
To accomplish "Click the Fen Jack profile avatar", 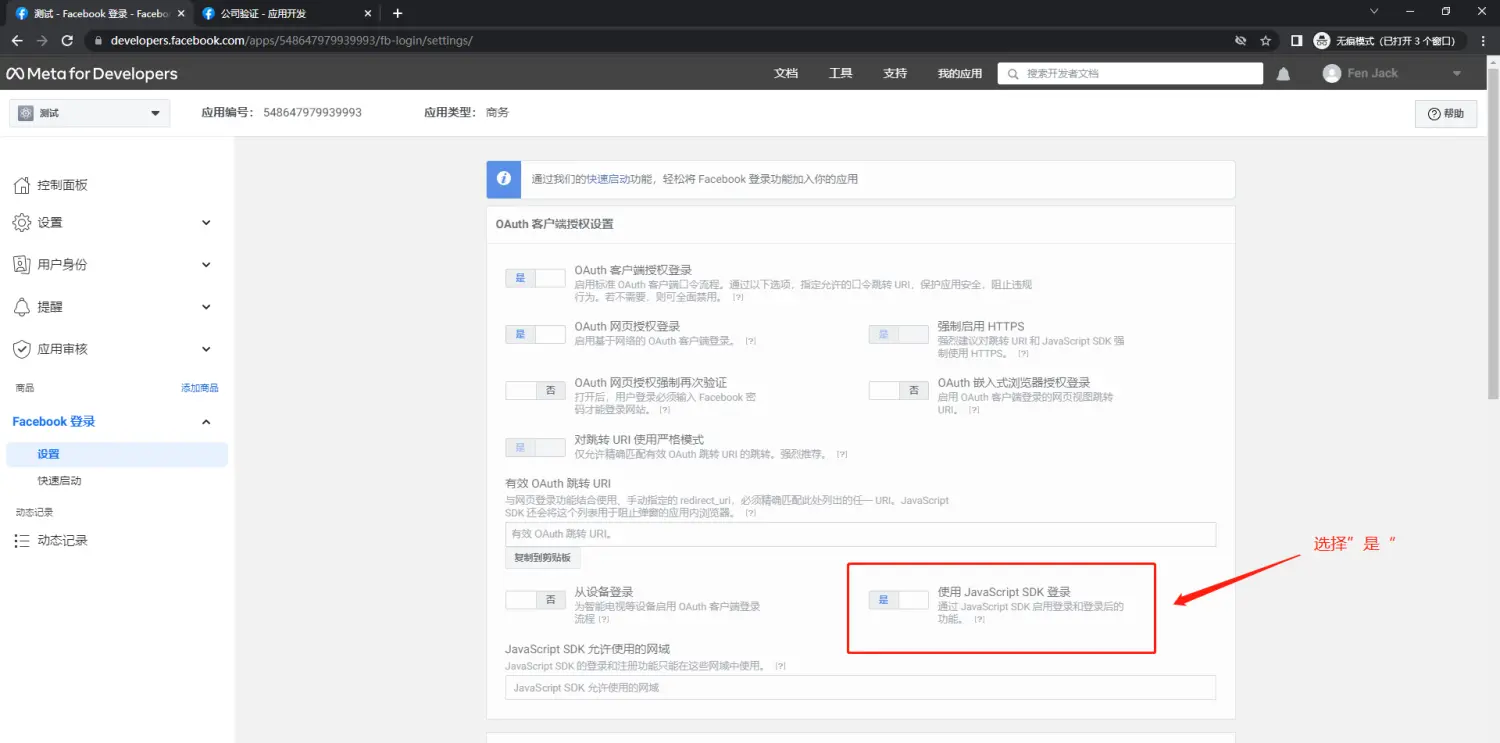I will pyautogui.click(x=1331, y=74).
